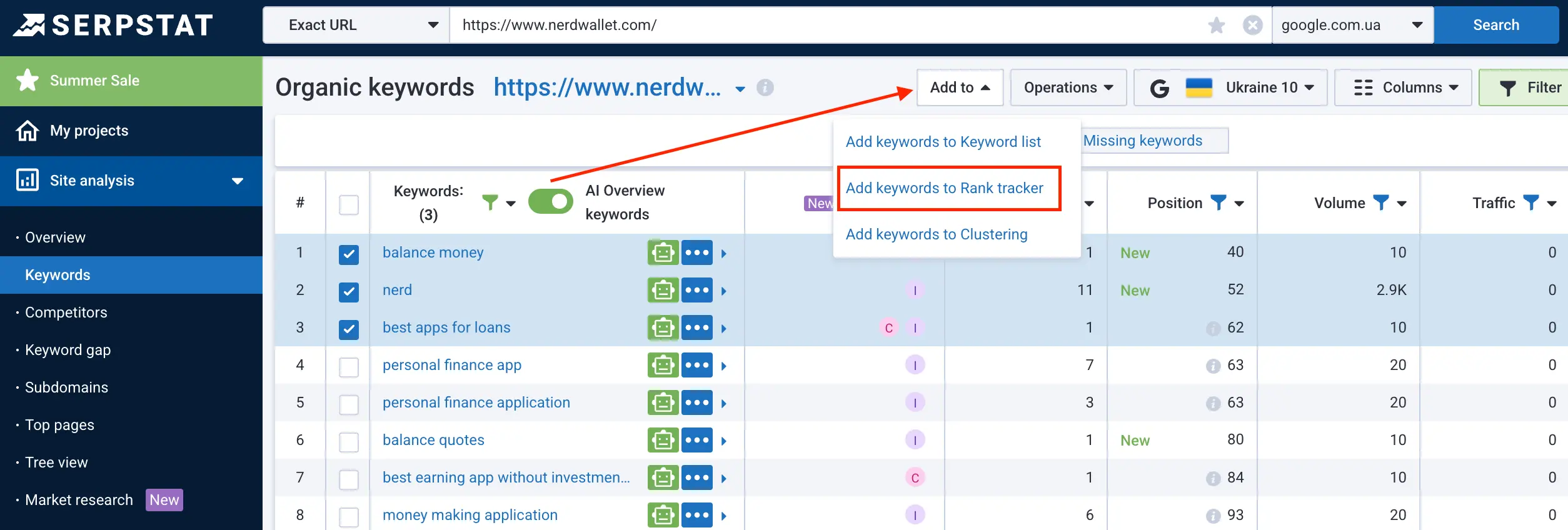Check the best earning app row checkbox

click(x=349, y=479)
